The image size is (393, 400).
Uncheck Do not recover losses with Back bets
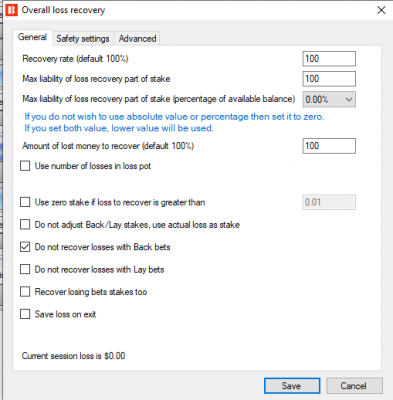pyautogui.click(x=25, y=247)
